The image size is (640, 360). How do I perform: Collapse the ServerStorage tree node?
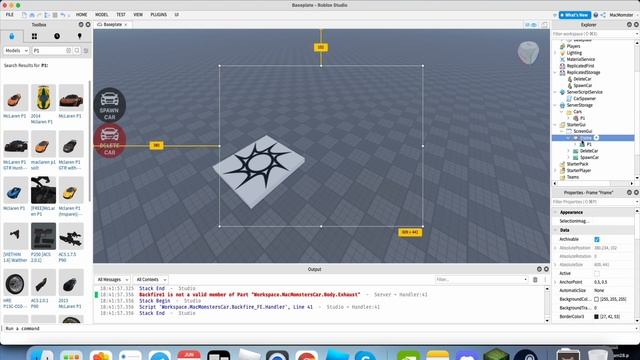coord(555,105)
